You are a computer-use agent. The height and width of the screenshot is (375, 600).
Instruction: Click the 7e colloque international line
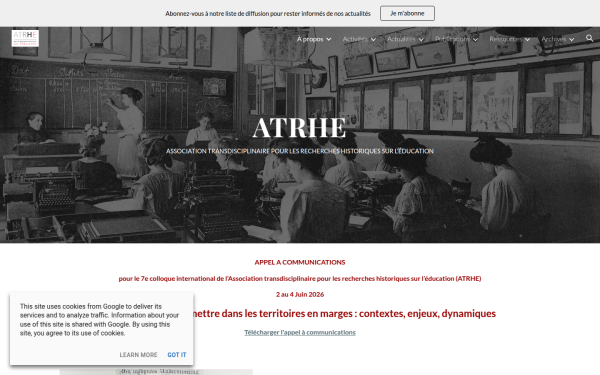pos(300,279)
